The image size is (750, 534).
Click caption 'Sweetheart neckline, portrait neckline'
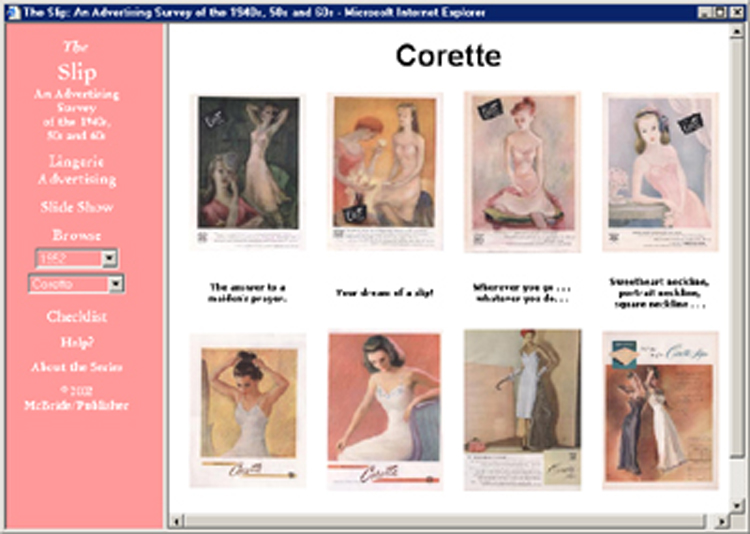point(660,293)
